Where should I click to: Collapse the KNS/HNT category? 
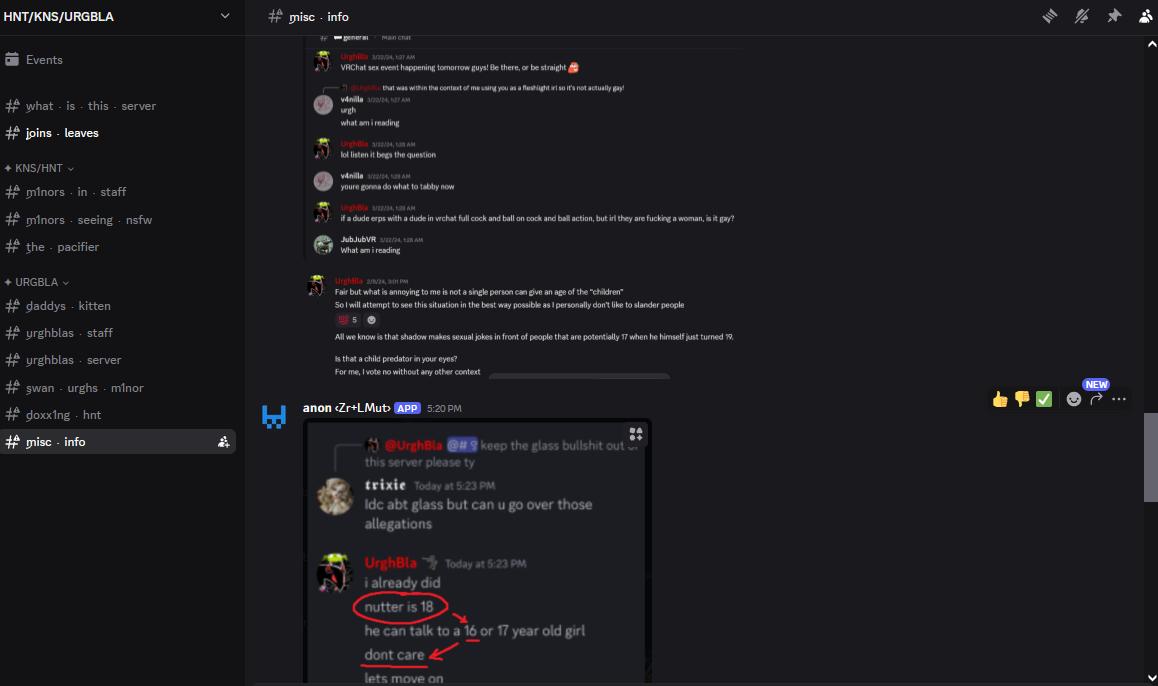(x=40, y=168)
